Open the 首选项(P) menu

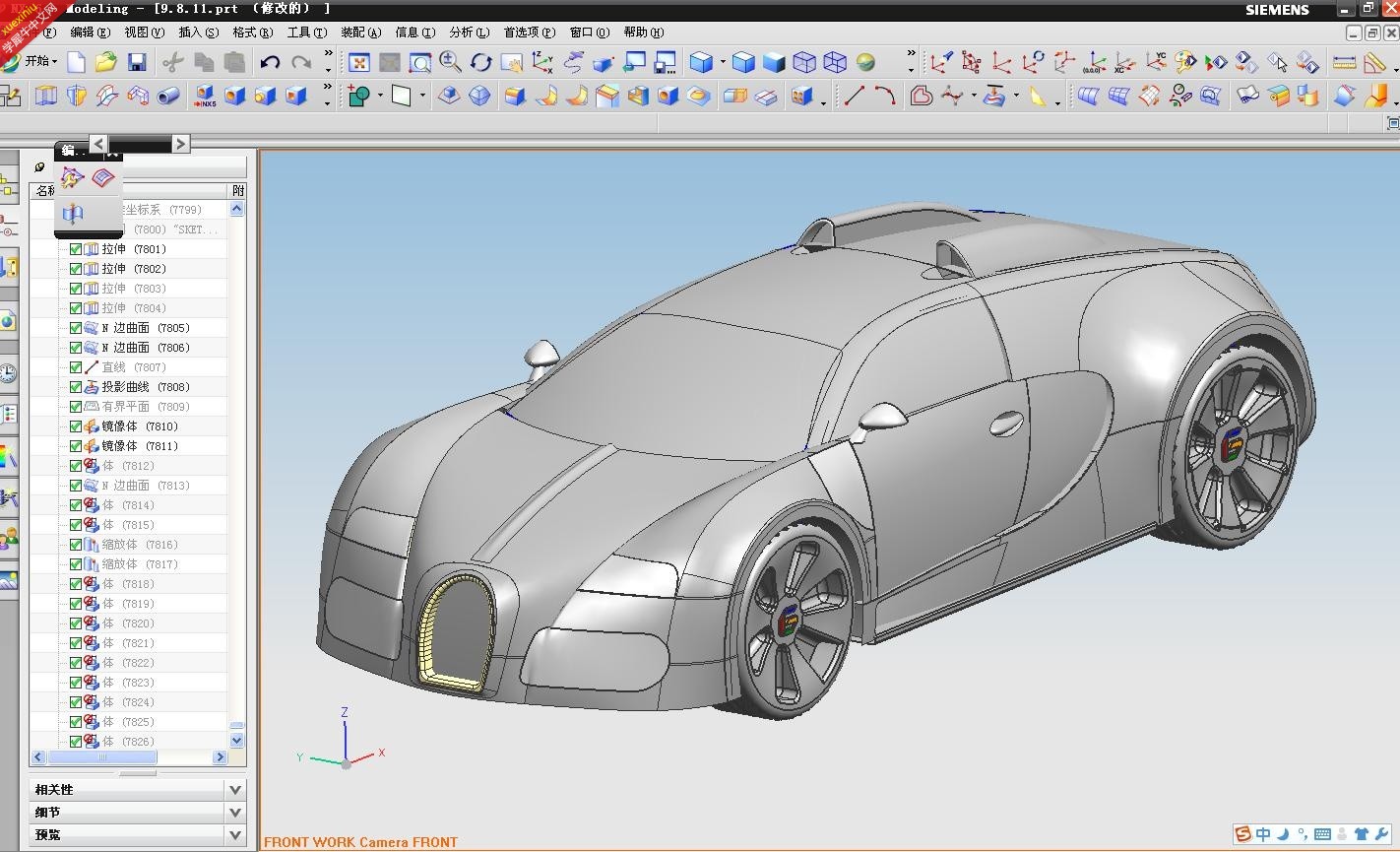pyautogui.click(x=530, y=32)
